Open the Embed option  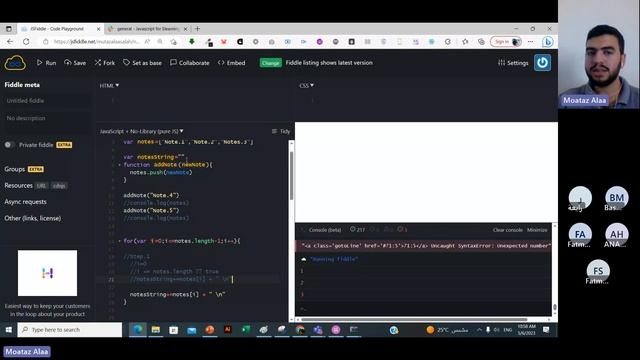point(231,63)
